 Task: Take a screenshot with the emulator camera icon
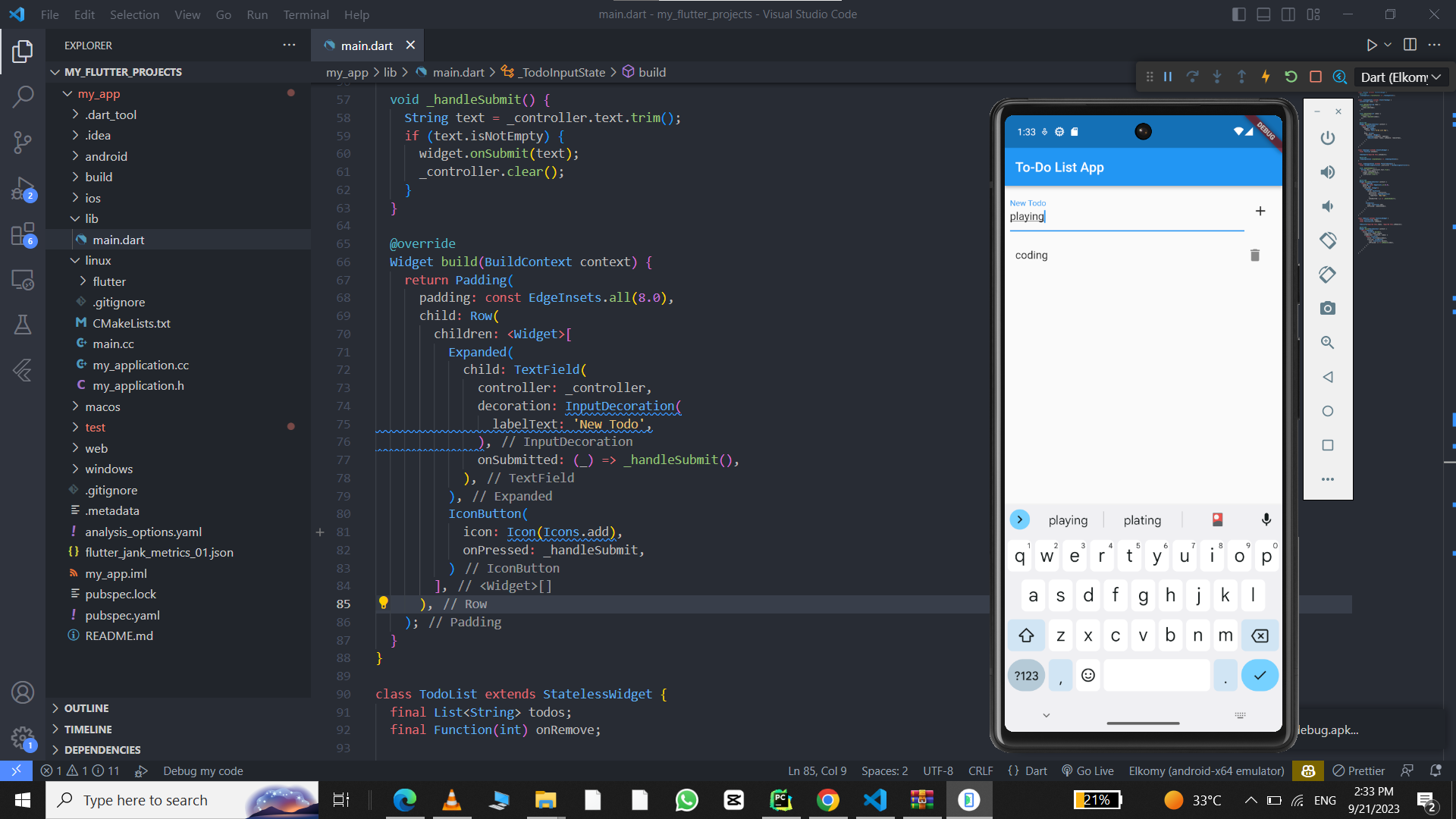tap(1327, 308)
